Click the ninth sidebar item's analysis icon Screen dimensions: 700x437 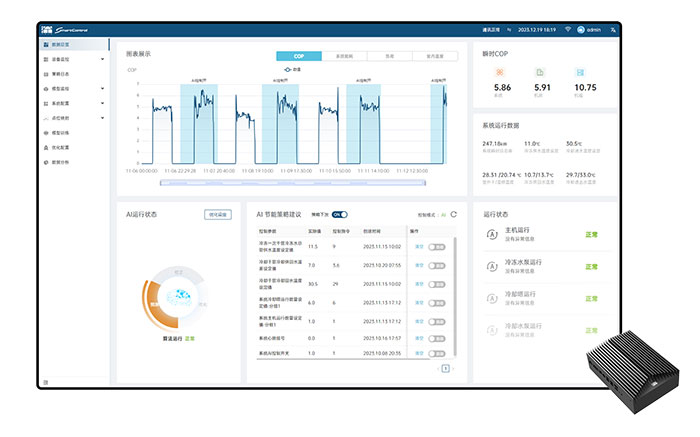coord(46,162)
